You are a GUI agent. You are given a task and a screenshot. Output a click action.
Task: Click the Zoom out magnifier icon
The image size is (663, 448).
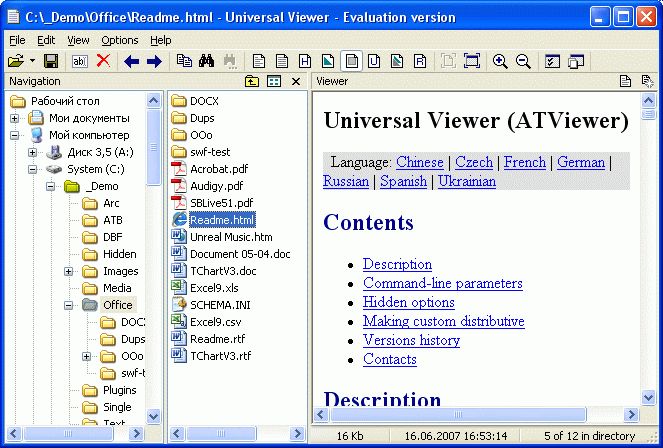coord(522,62)
